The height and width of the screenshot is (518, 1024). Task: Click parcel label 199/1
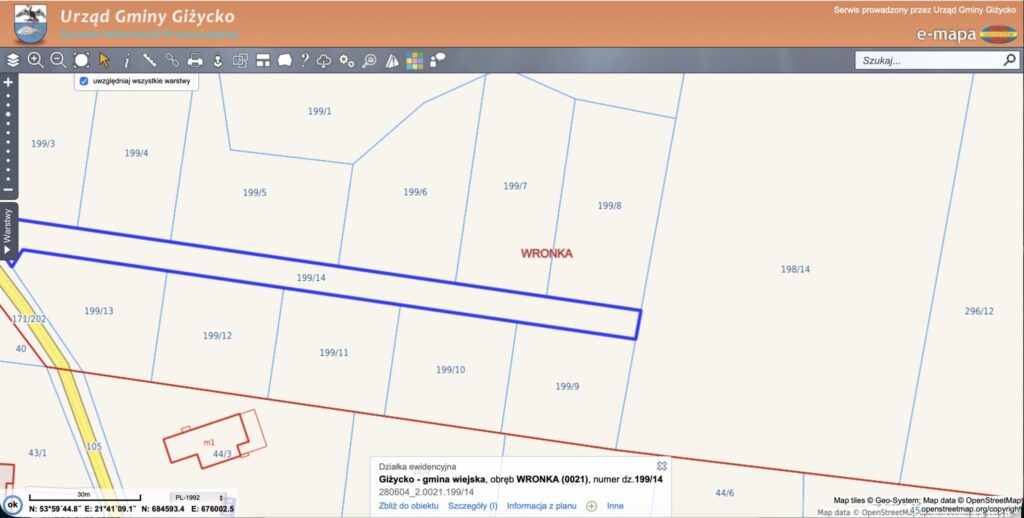[319, 112]
